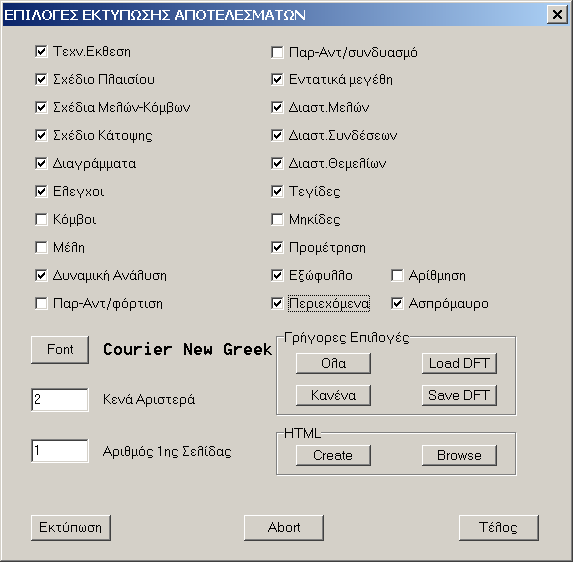The height and width of the screenshot is (562, 573).
Task: Click Save DFT button
Action: (459, 395)
